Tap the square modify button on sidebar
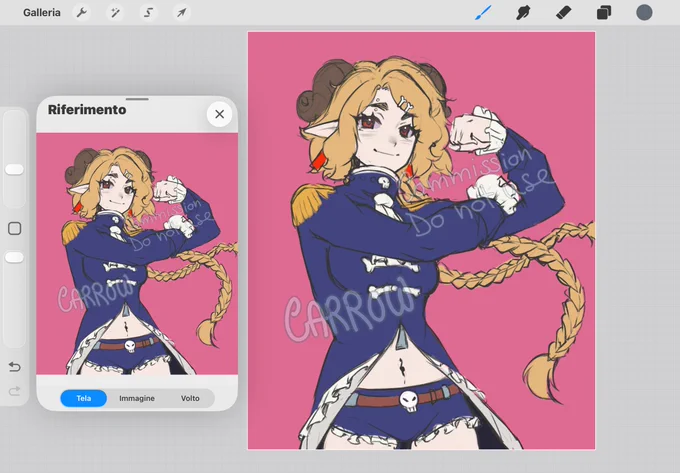Image resolution: width=680 pixels, height=473 pixels. [15, 228]
